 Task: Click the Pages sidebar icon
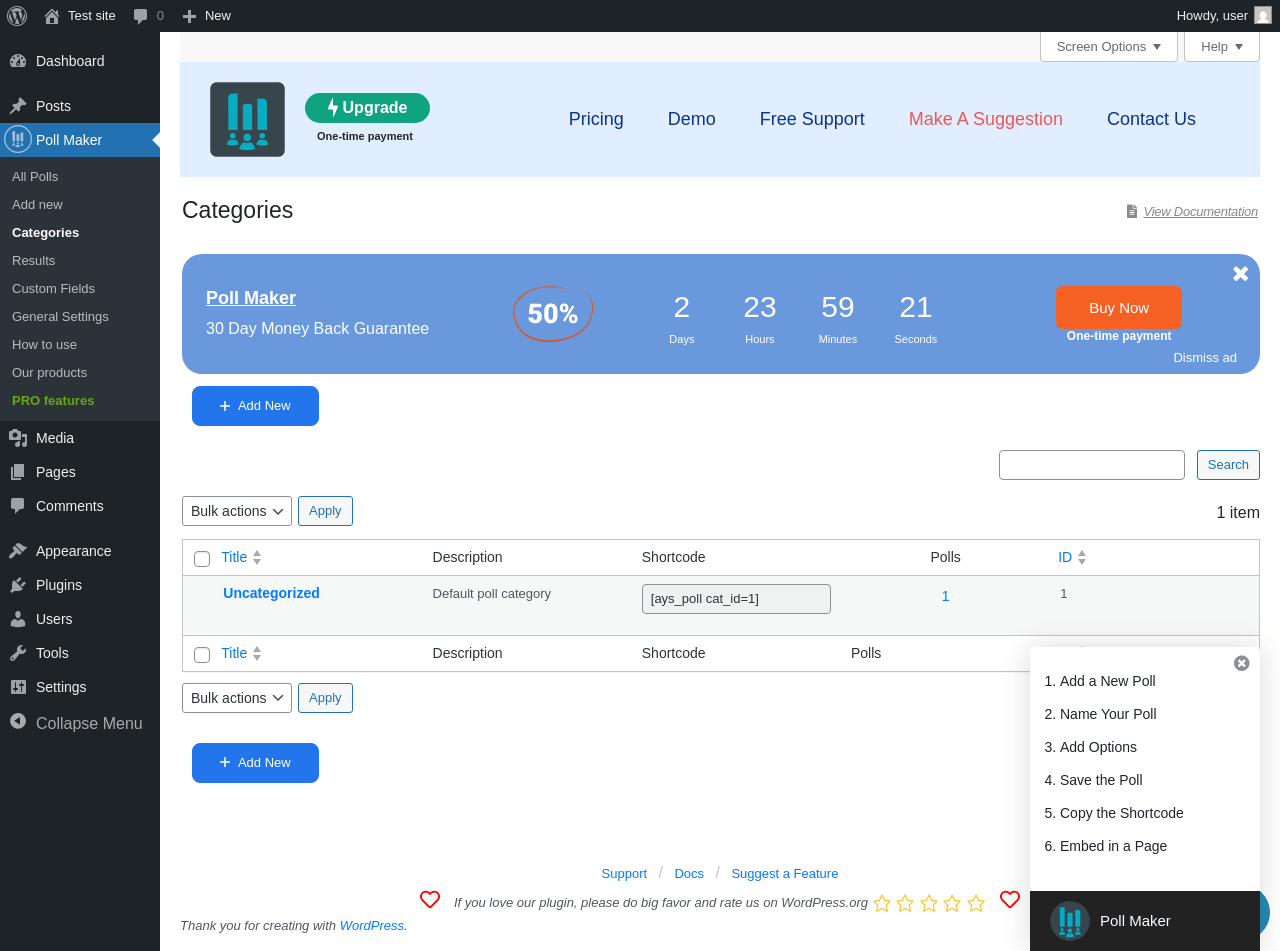pos(18,472)
